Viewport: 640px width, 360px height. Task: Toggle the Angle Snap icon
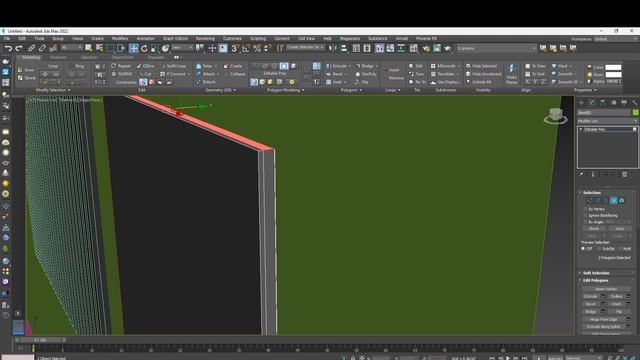click(246, 48)
